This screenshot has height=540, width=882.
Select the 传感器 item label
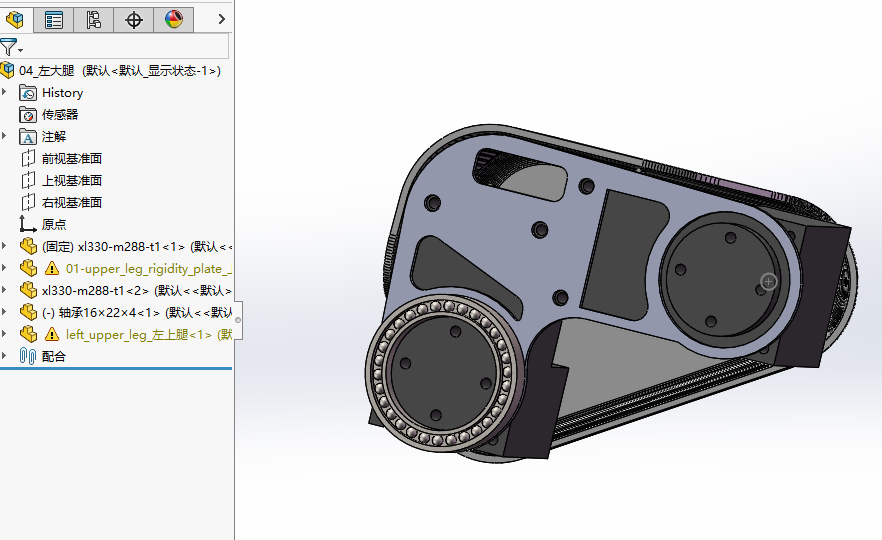[x=60, y=115]
